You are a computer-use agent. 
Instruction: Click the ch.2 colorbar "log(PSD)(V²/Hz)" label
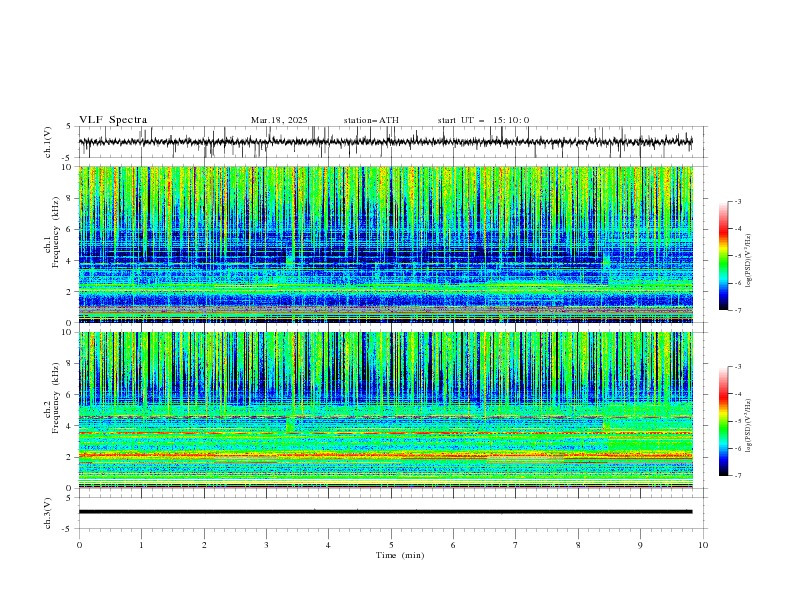pos(749,426)
